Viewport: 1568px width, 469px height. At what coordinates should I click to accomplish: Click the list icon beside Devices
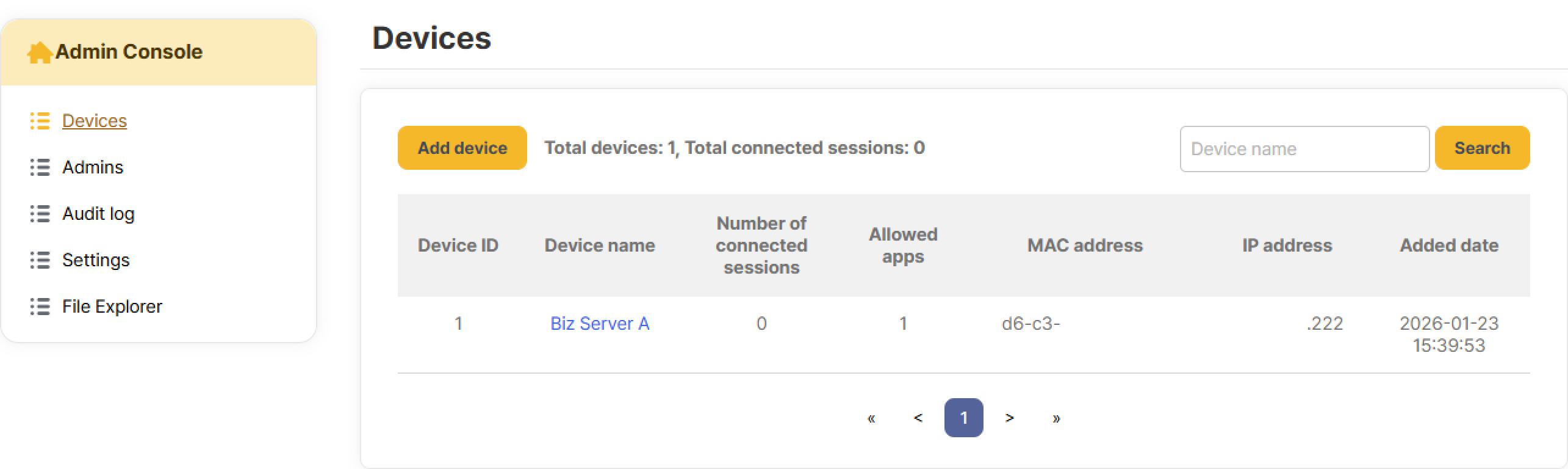tap(40, 121)
